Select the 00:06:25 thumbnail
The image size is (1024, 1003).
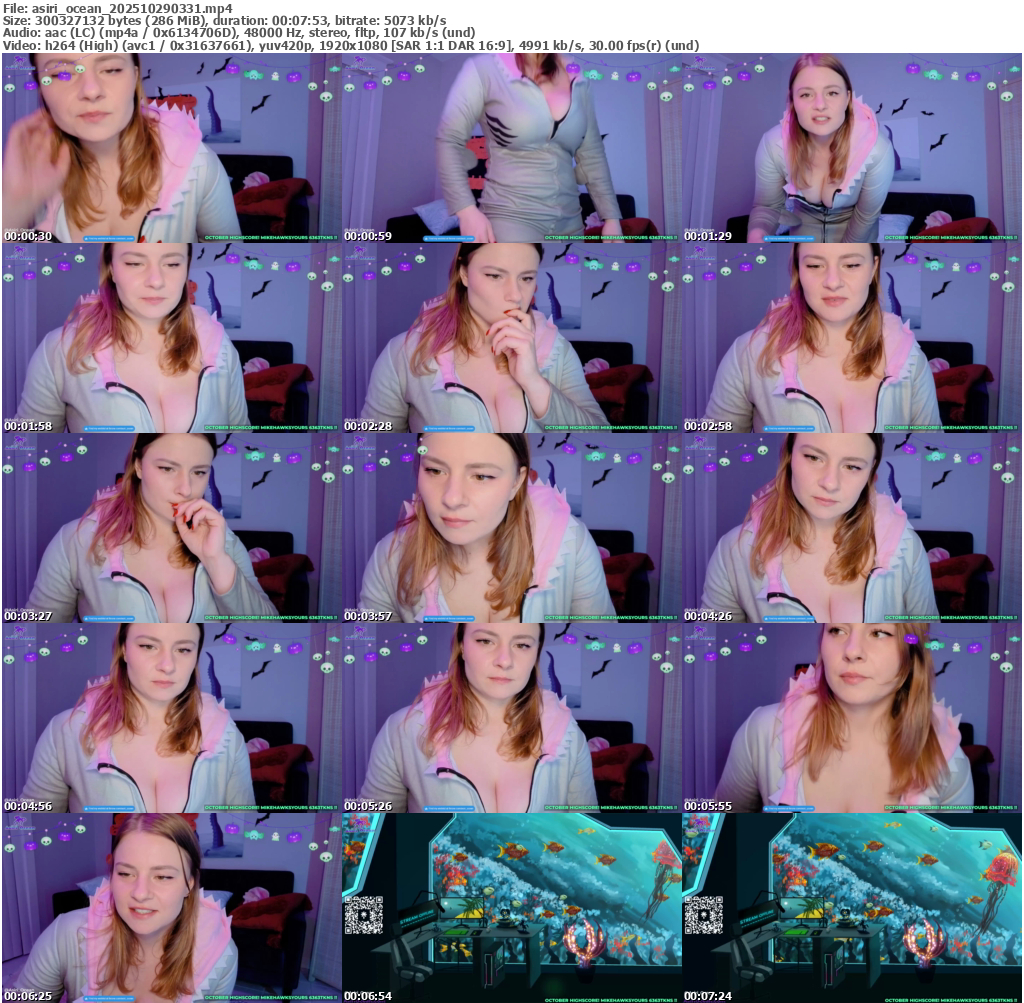pyautogui.click(x=171, y=908)
